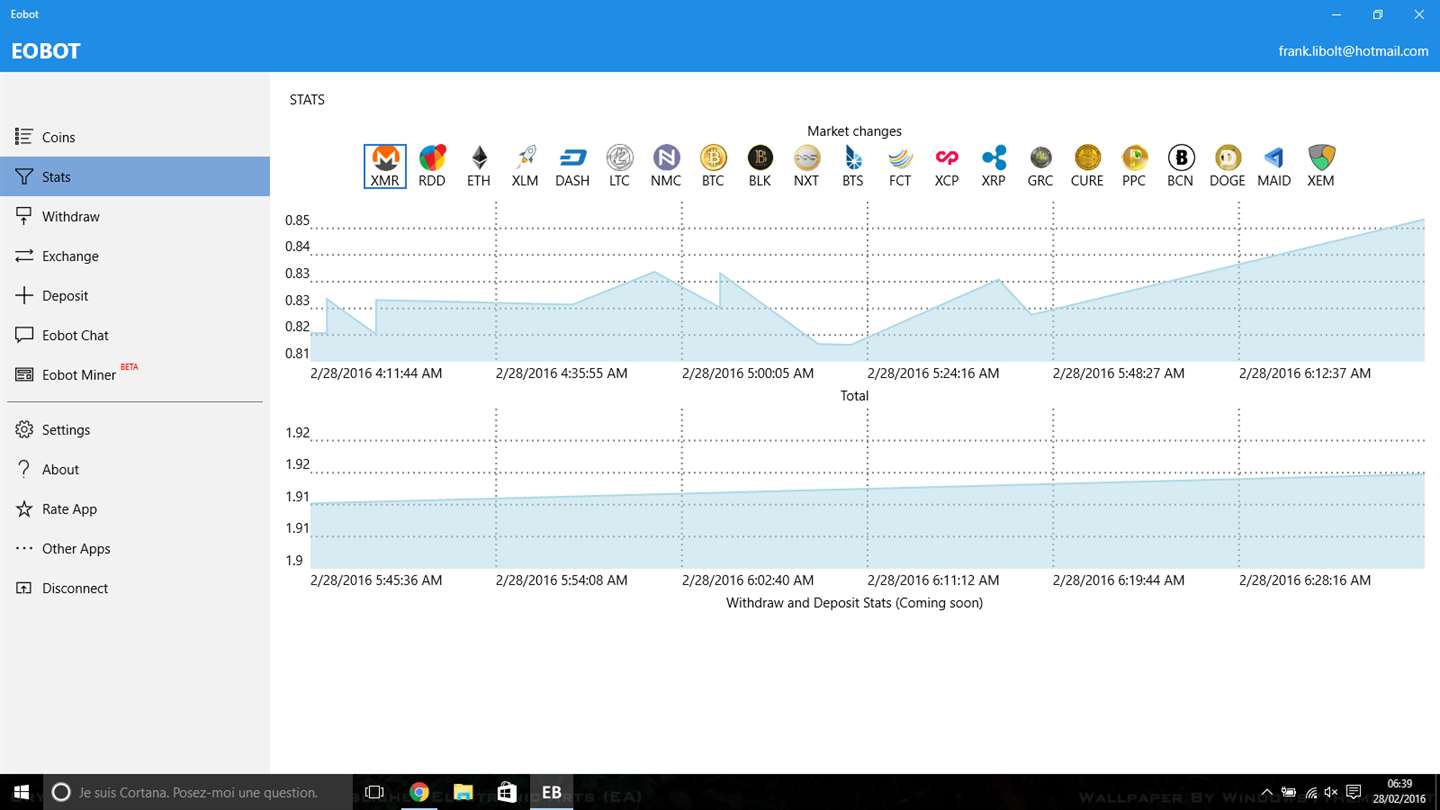Click the 2/28/2016 5:45:36 AM axis label

pyautogui.click(x=376, y=580)
